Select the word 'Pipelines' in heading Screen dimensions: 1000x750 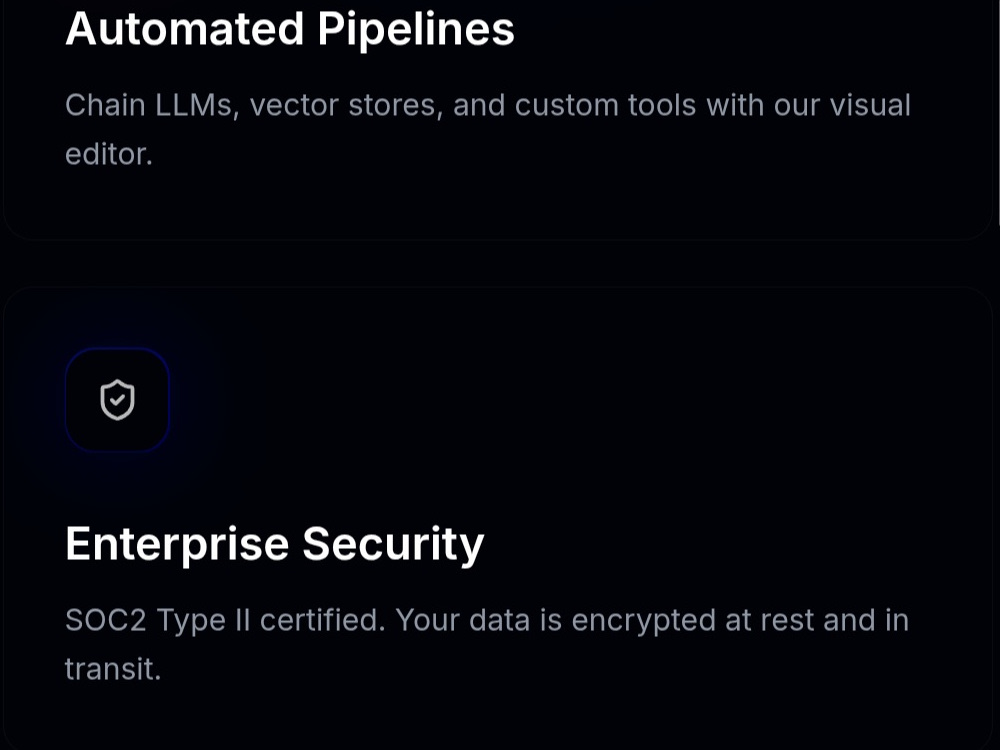(416, 30)
